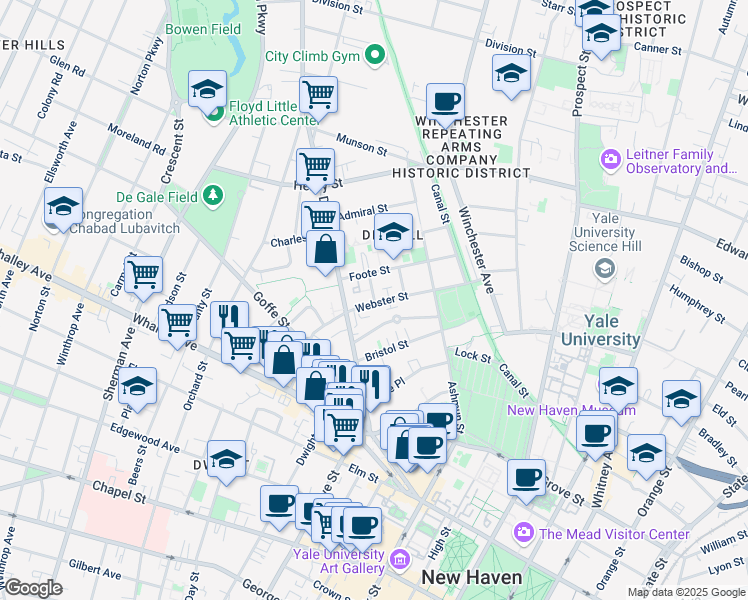This screenshot has height=600, width=748.
Task: Select school marker above Congregation Chabad Lubavitch
Action: [x=63, y=207]
